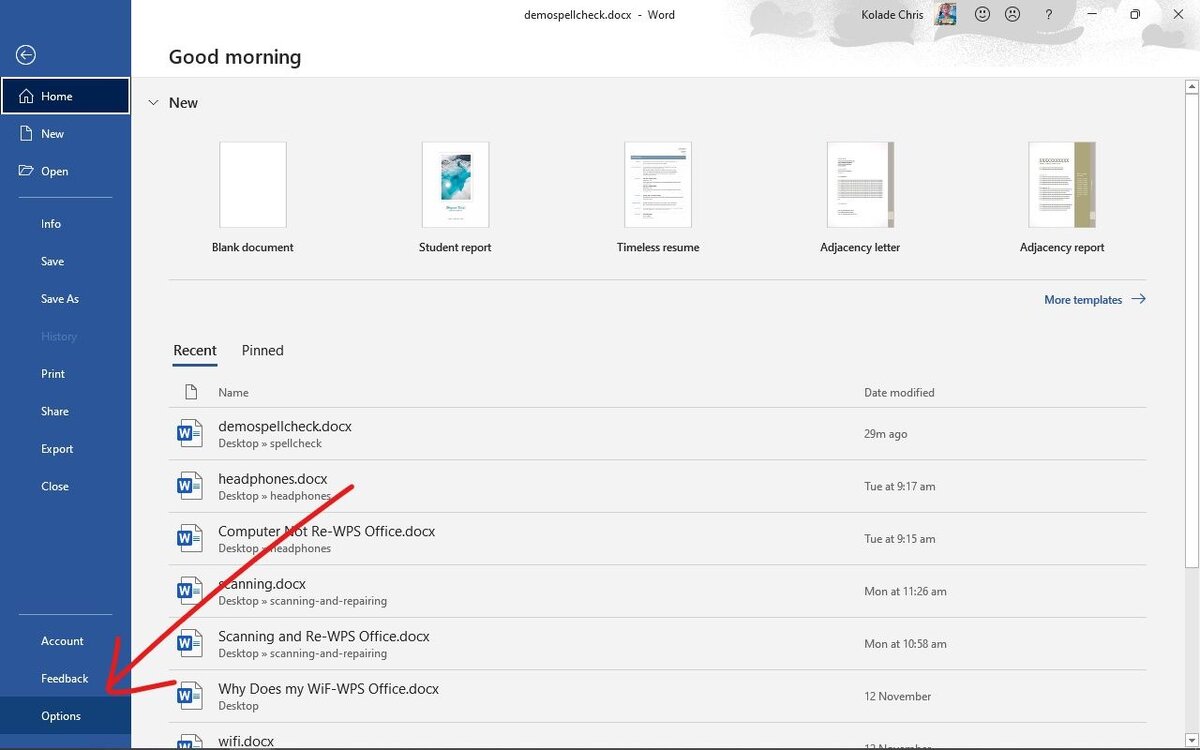Sort by the Date modified column header
Screen dimensions: 1200x750
899,393
